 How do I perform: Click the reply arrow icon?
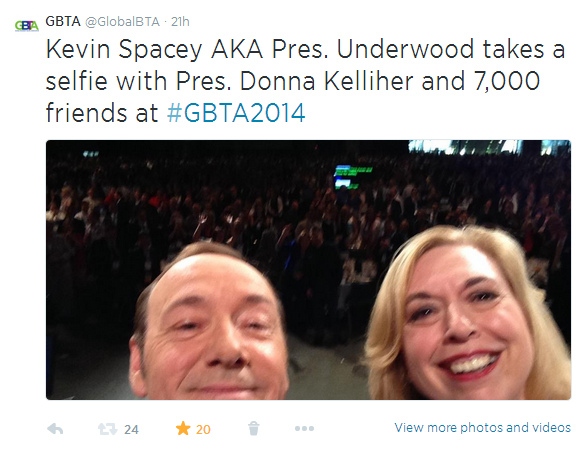(x=55, y=429)
